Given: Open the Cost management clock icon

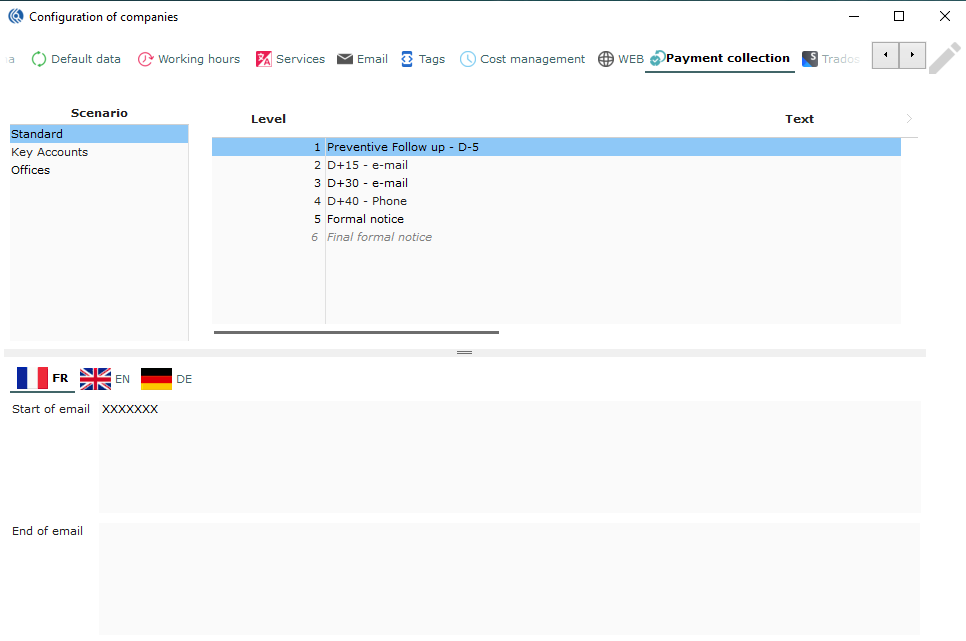Looking at the screenshot, I should 468,59.
